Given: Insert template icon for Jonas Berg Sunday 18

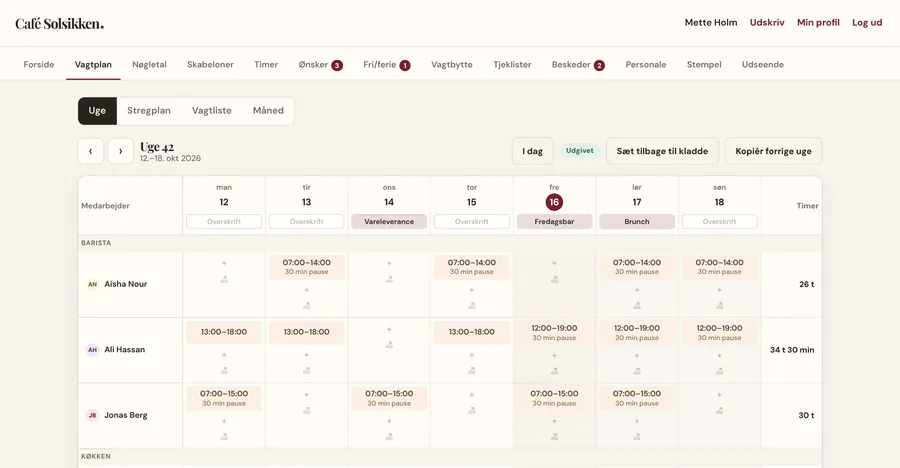Looking at the screenshot, I should 720,411.
